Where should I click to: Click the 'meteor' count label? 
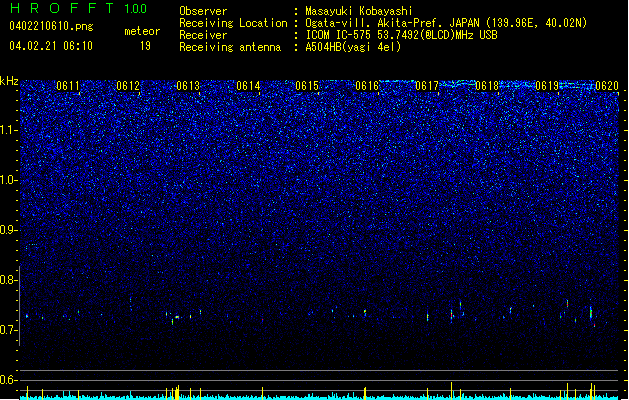click(142, 31)
